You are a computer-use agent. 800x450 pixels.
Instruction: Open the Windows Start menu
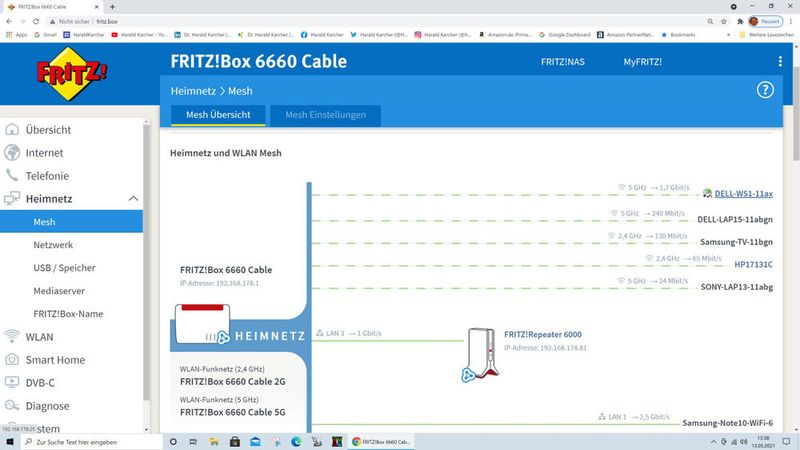[x=10, y=442]
